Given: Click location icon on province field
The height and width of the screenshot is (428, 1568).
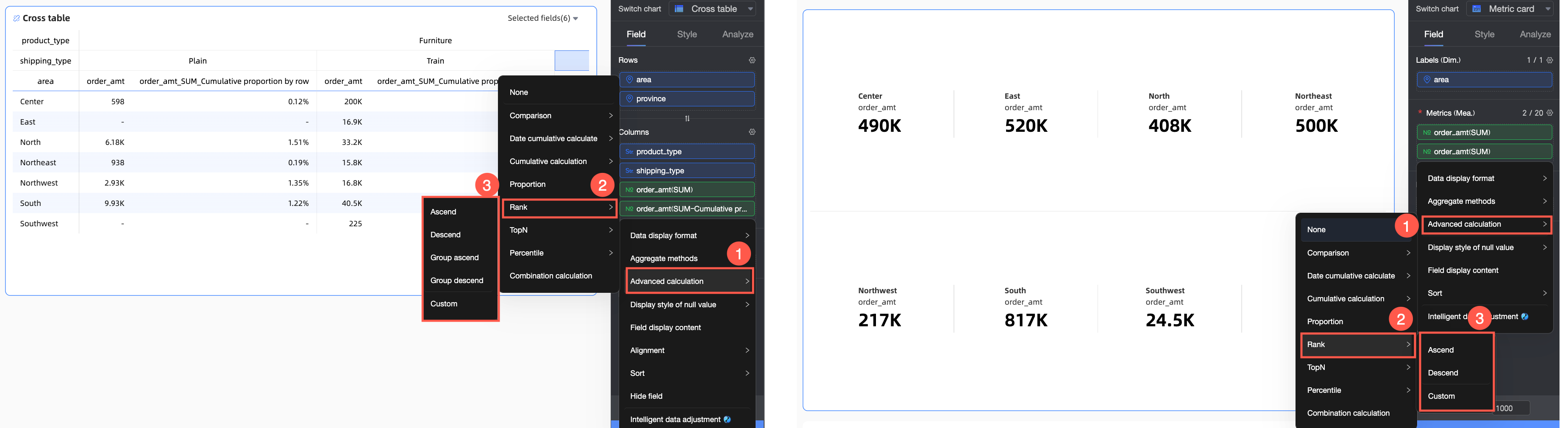Looking at the screenshot, I should (x=629, y=99).
